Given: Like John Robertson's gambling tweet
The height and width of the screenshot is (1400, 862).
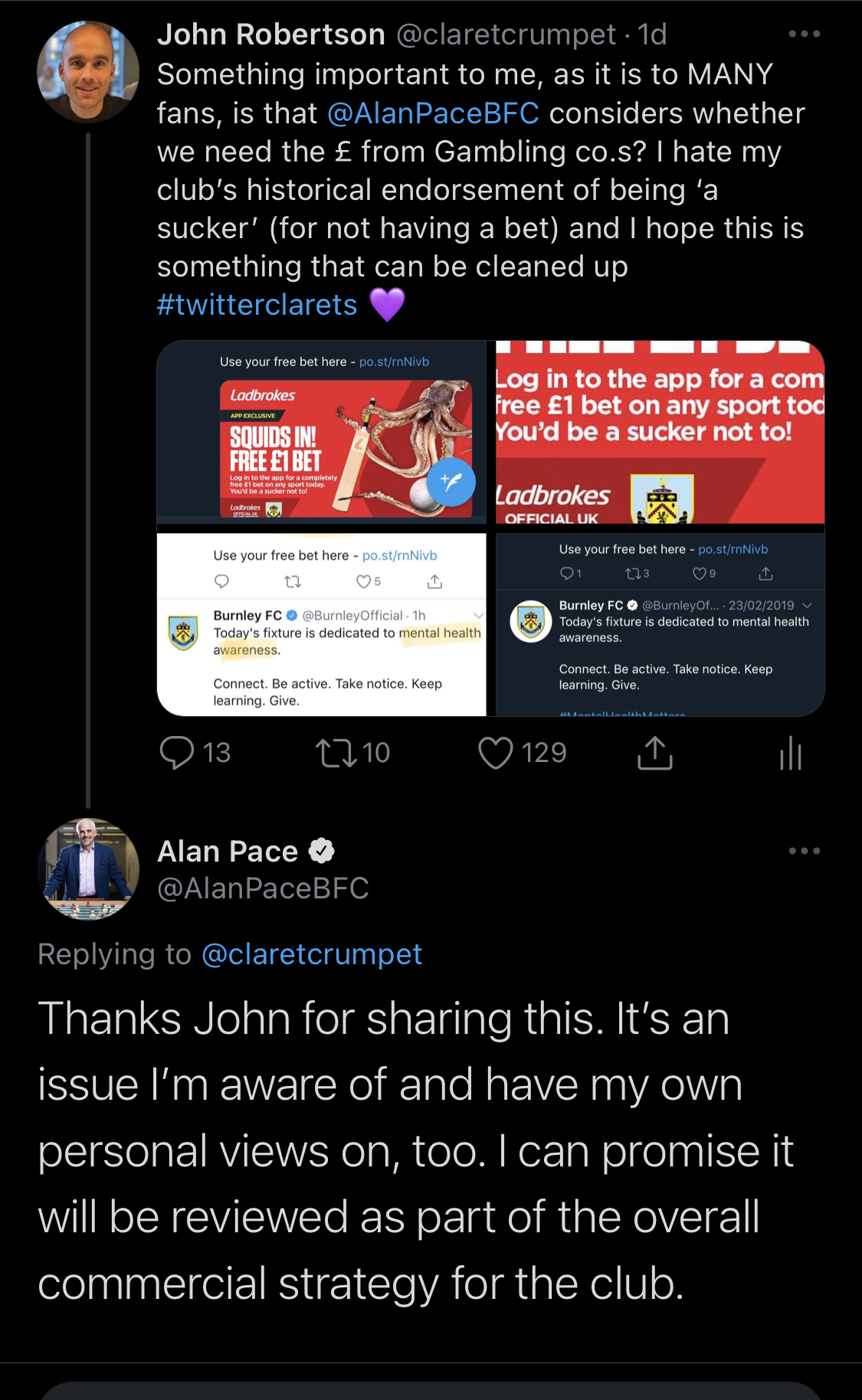Looking at the screenshot, I should point(496,752).
